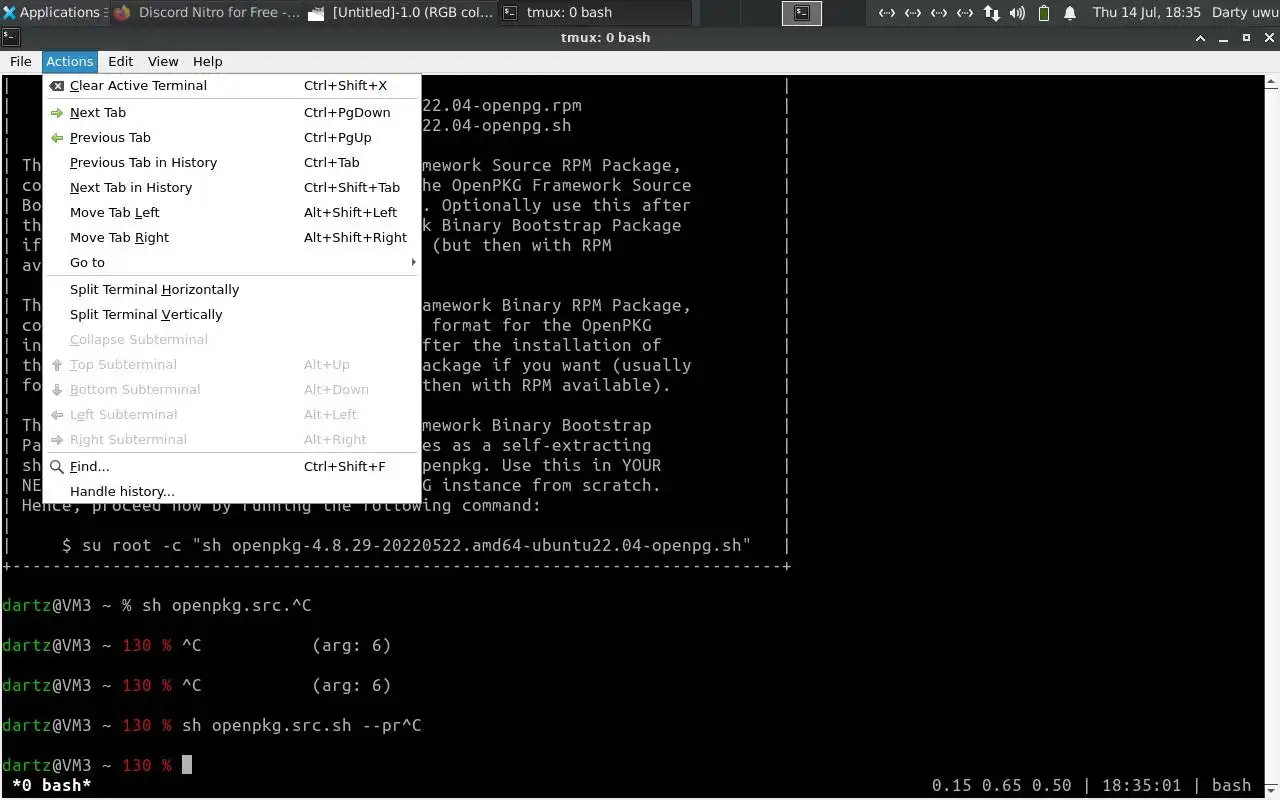Open the View menu
1280x800 pixels.
163,61
